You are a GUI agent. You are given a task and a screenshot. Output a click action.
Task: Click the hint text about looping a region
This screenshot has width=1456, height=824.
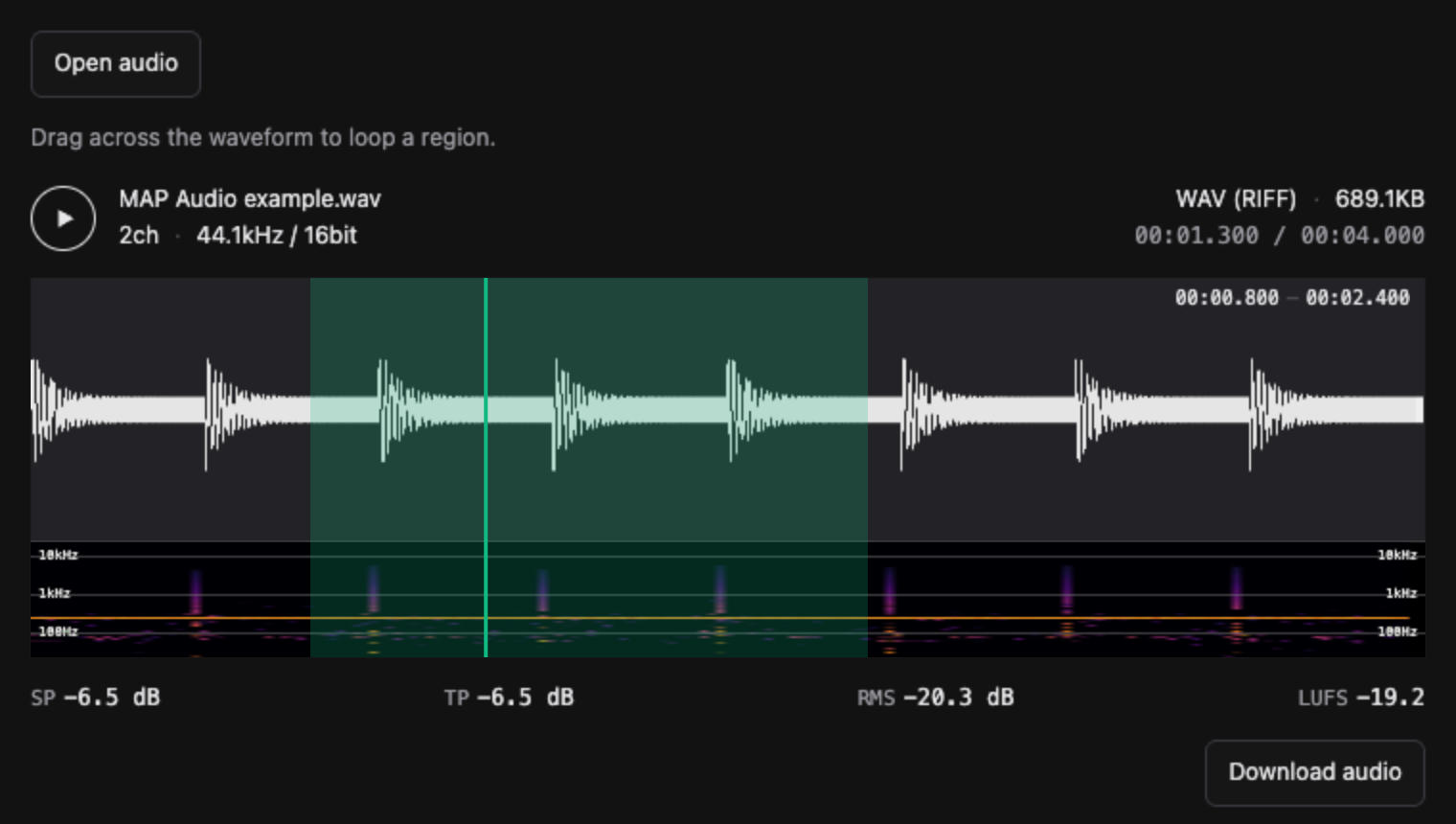point(263,138)
